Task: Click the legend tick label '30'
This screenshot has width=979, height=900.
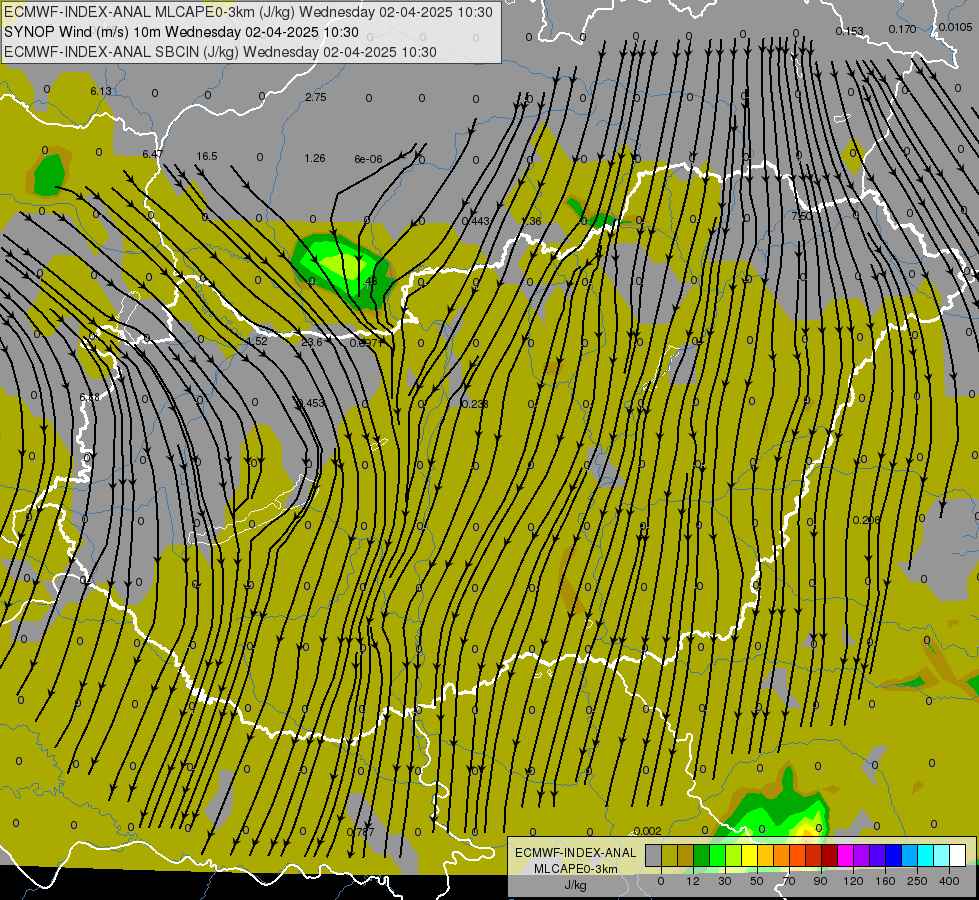Action: [x=725, y=881]
